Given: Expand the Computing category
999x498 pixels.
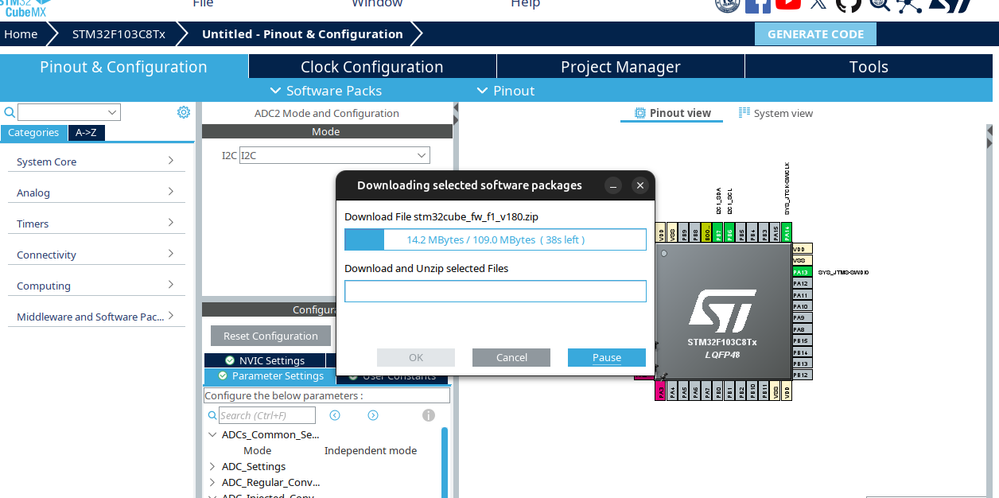Looking at the screenshot, I should coord(96,286).
